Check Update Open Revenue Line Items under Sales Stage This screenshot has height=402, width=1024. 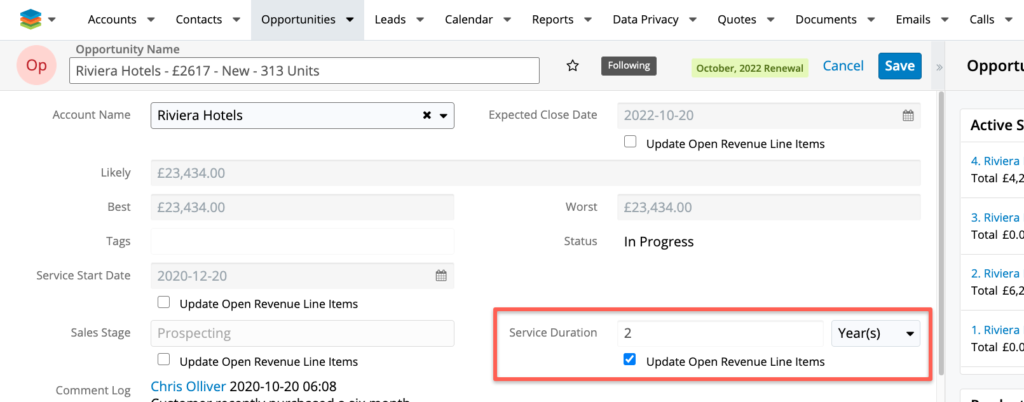(x=164, y=360)
